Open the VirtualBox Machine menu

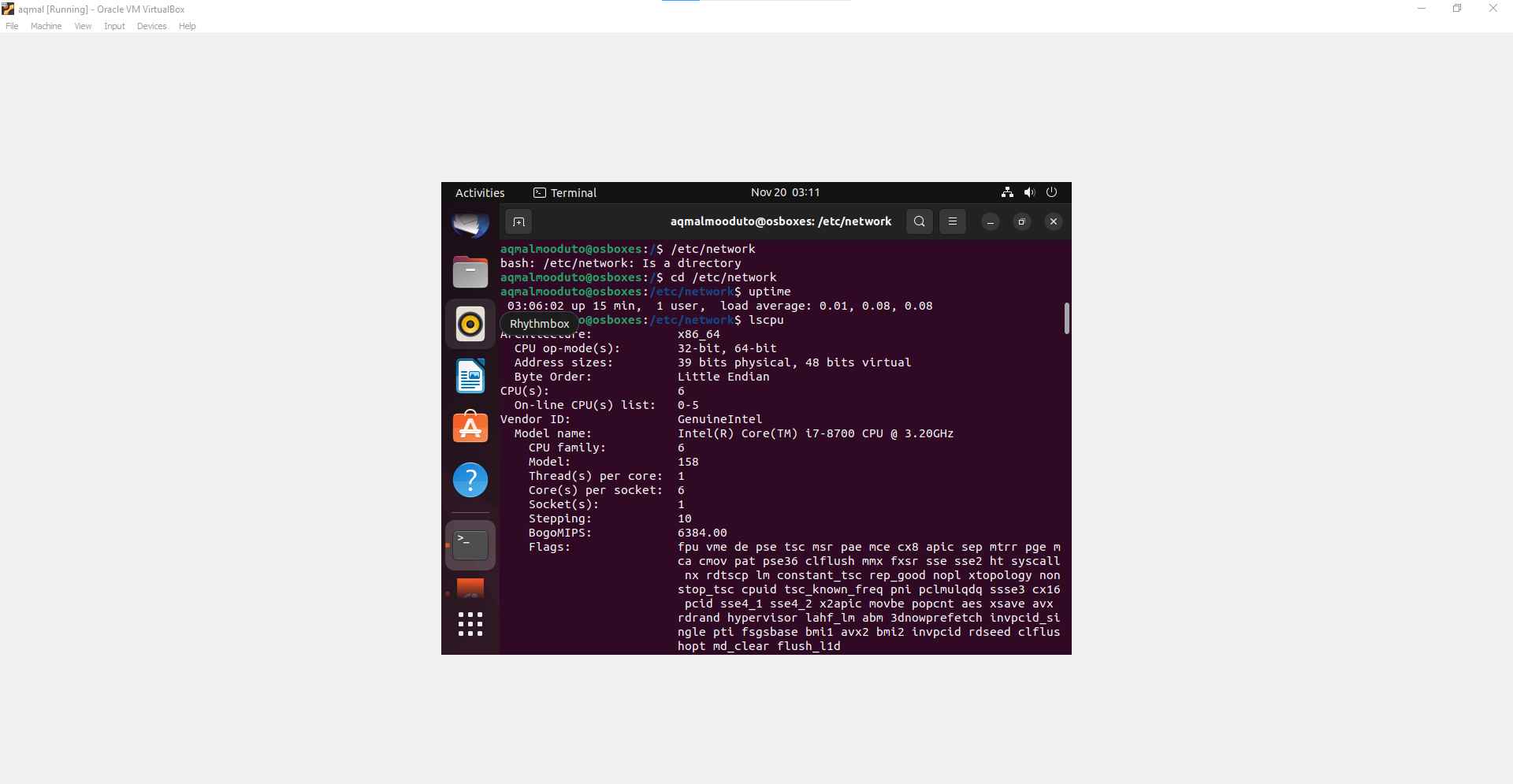click(46, 26)
